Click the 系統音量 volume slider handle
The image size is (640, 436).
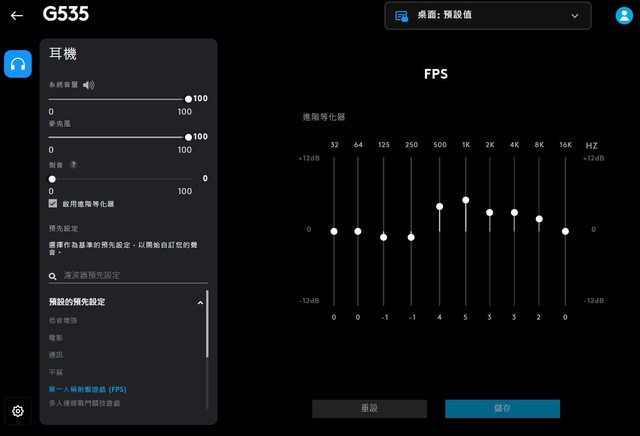click(188, 99)
